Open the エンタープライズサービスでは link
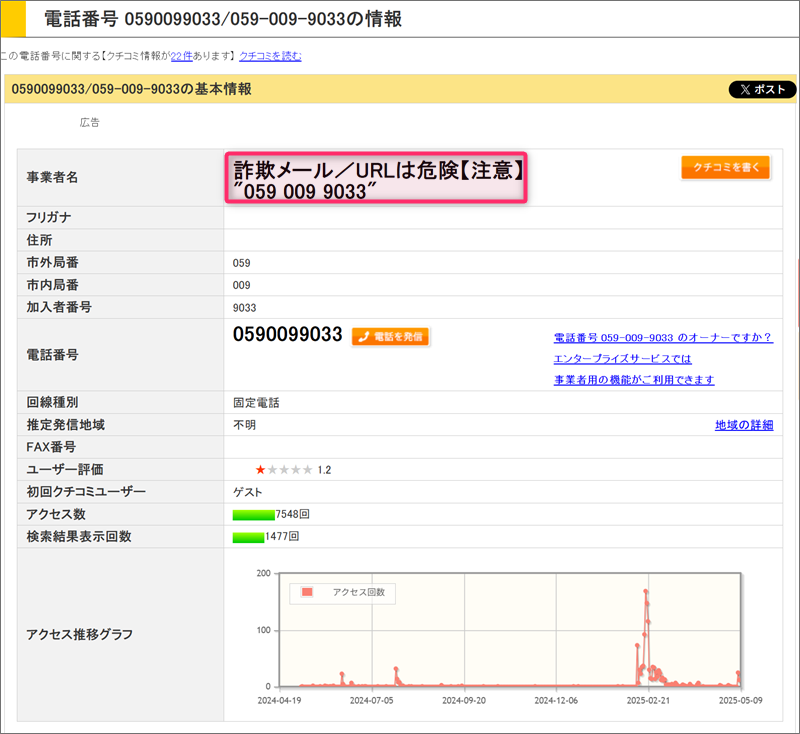The image size is (800, 734). 622,359
